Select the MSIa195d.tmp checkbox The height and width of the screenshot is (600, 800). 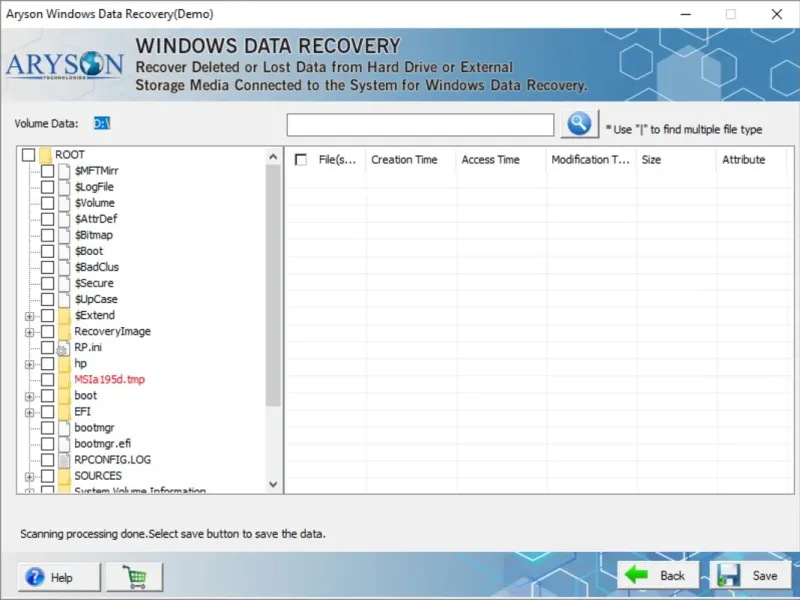(x=47, y=380)
